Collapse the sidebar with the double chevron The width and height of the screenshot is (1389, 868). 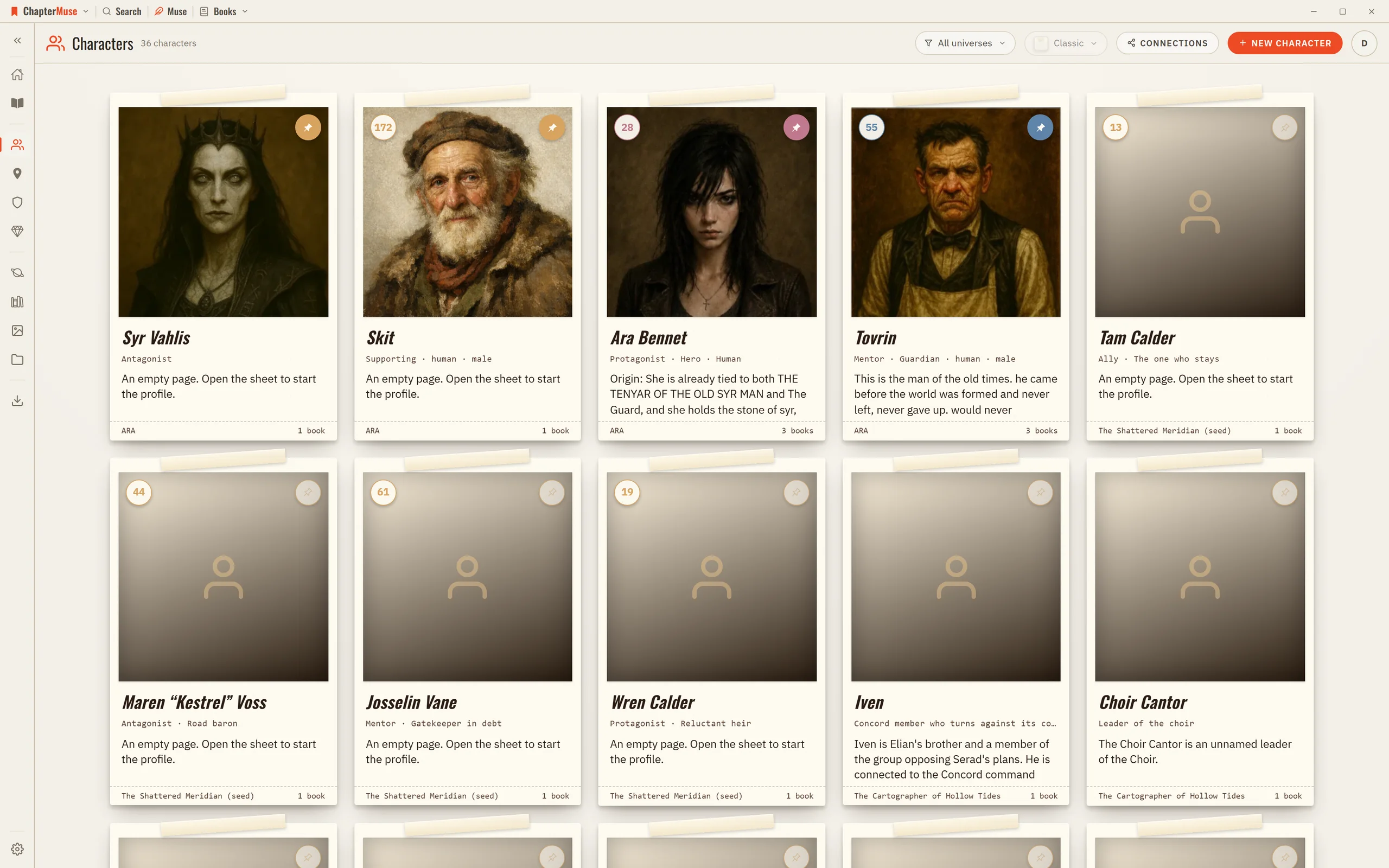(x=17, y=41)
